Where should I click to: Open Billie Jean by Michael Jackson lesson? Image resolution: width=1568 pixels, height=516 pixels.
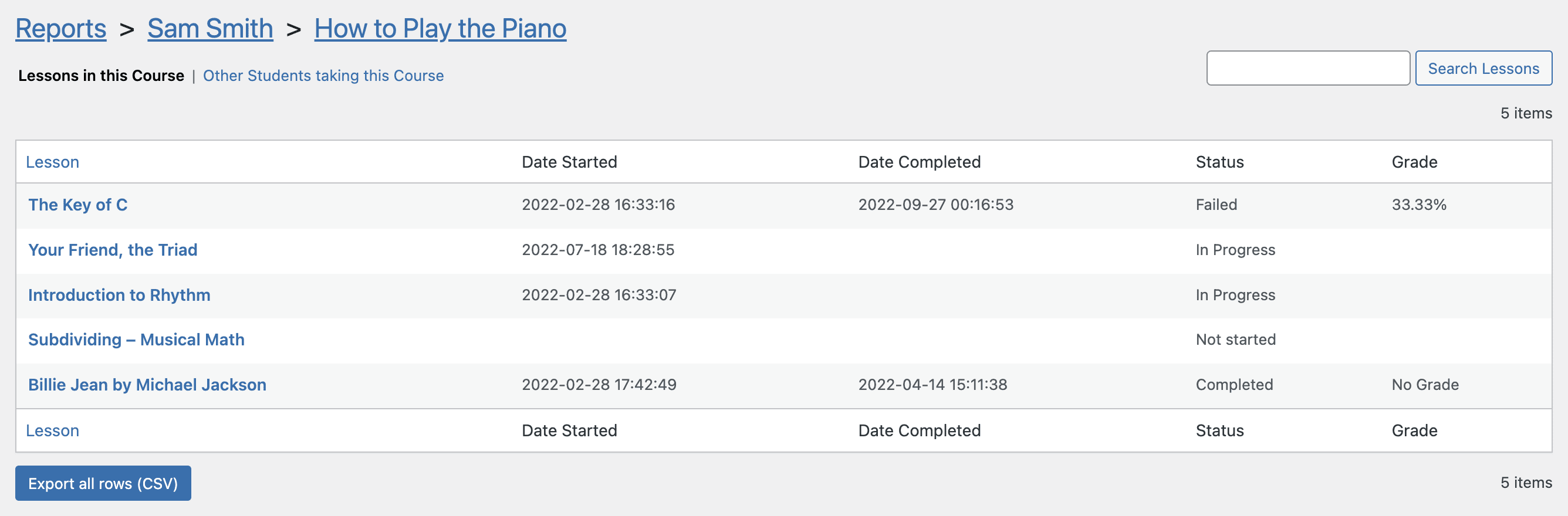pyautogui.click(x=147, y=385)
